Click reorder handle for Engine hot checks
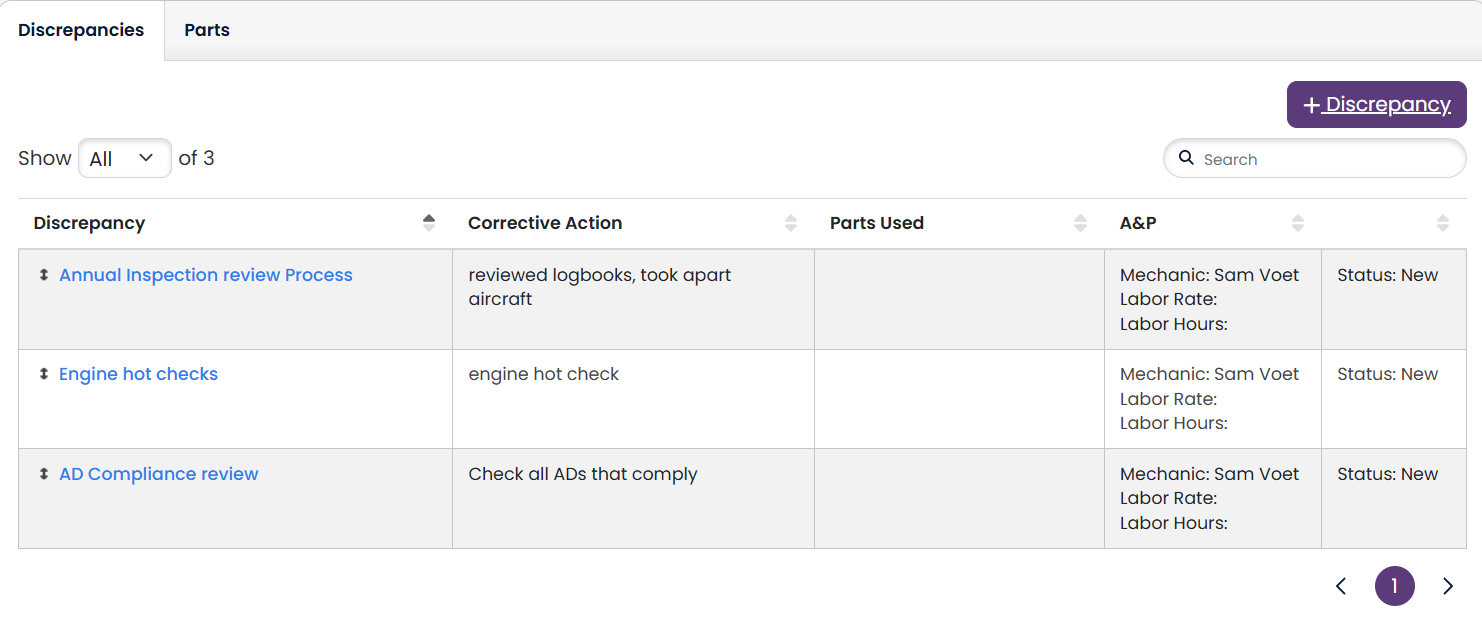The image size is (1482, 622). coord(44,374)
